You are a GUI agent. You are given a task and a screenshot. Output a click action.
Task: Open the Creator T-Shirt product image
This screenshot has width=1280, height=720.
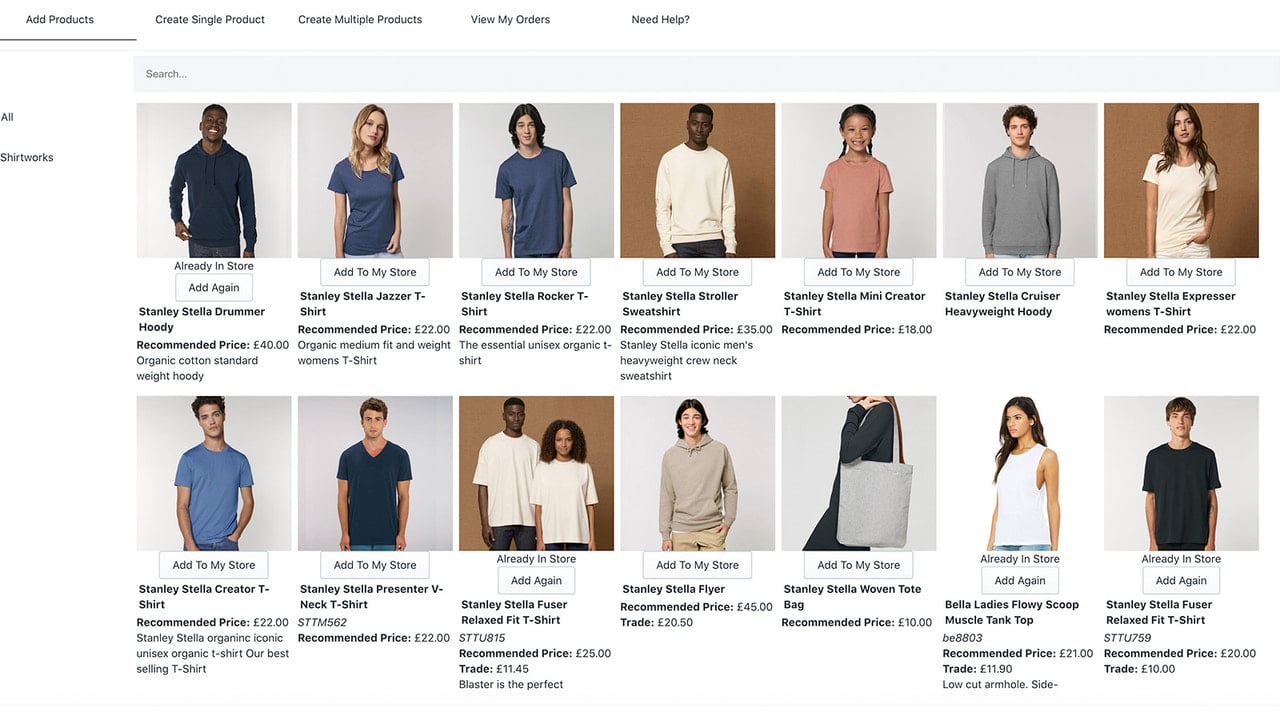tap(214, 474)
